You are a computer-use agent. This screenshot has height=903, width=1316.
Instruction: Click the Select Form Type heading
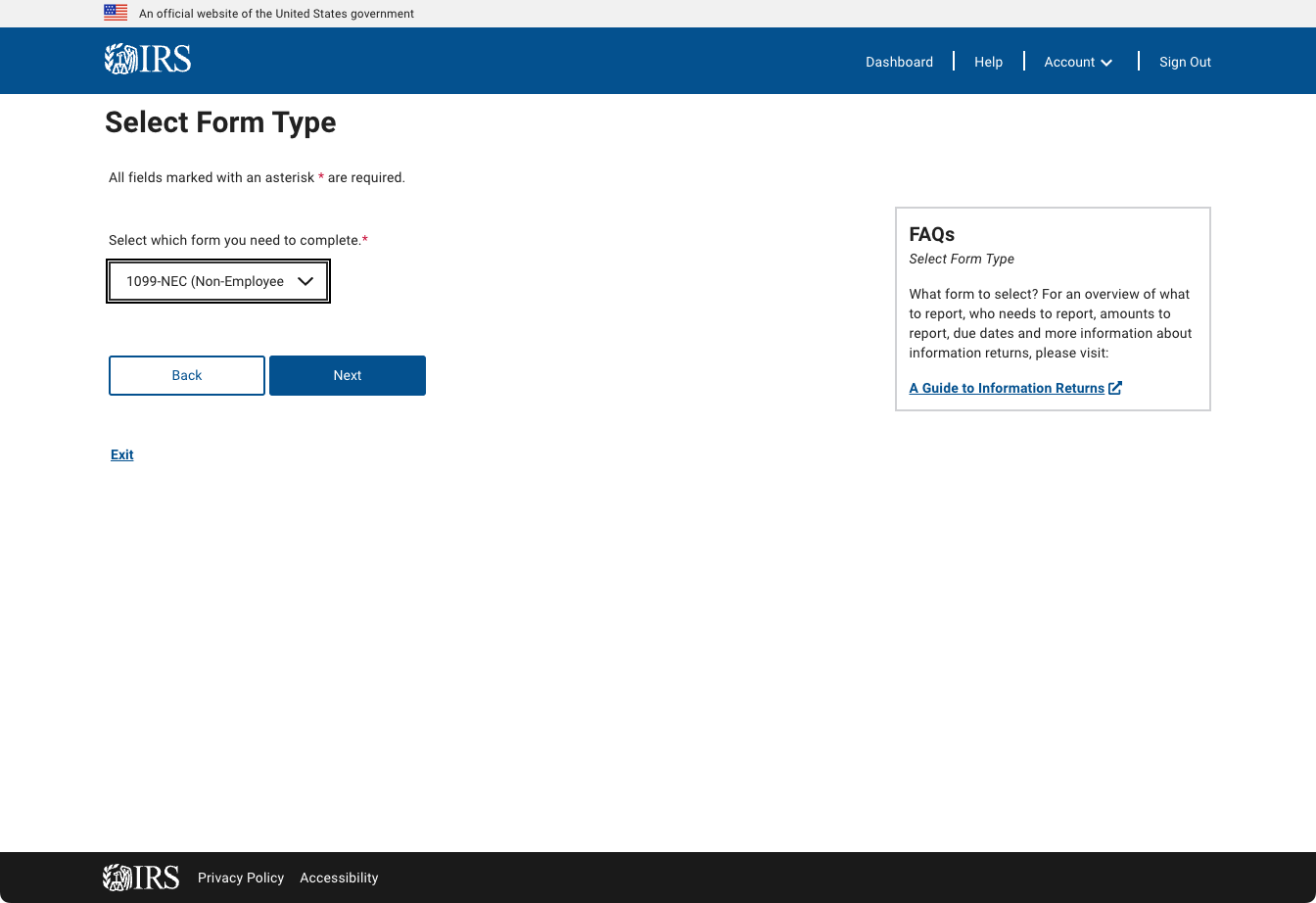(220, 122)
